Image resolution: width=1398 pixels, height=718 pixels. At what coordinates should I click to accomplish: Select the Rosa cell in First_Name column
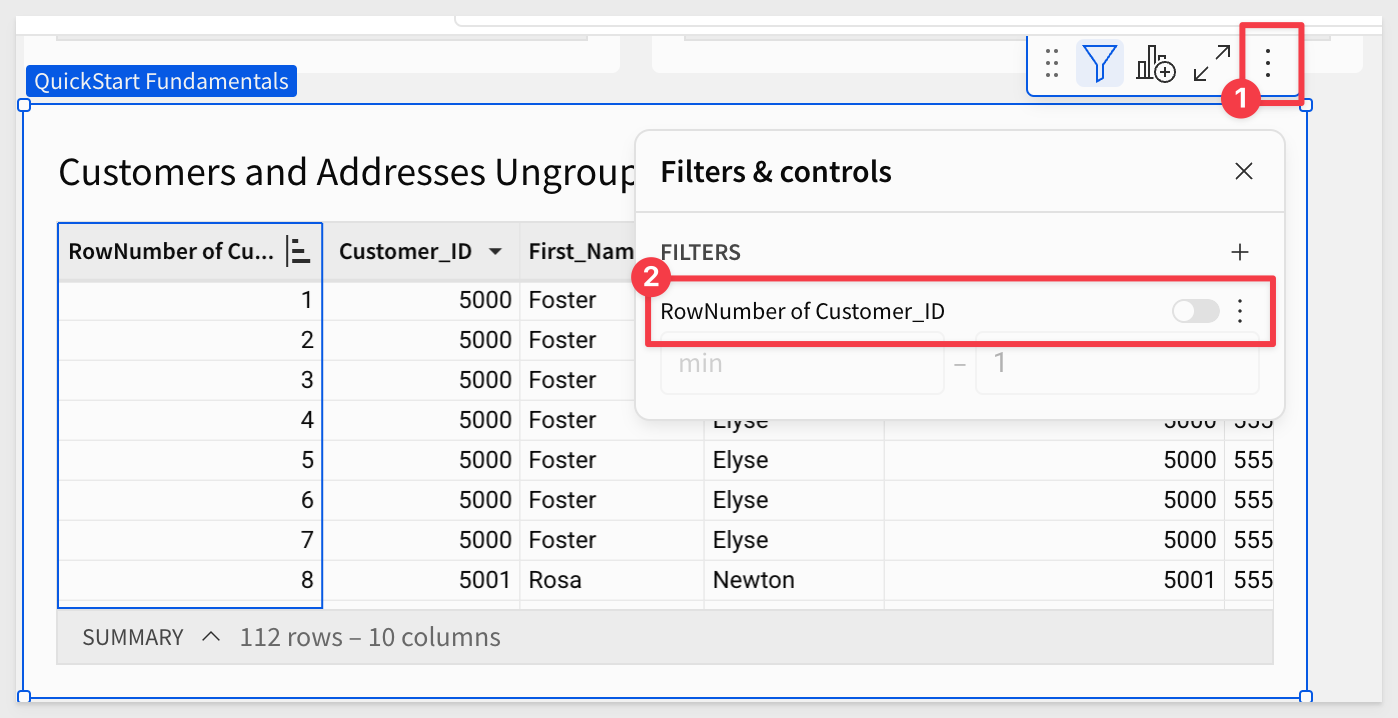pyautogui.click(x=555, y=580)
